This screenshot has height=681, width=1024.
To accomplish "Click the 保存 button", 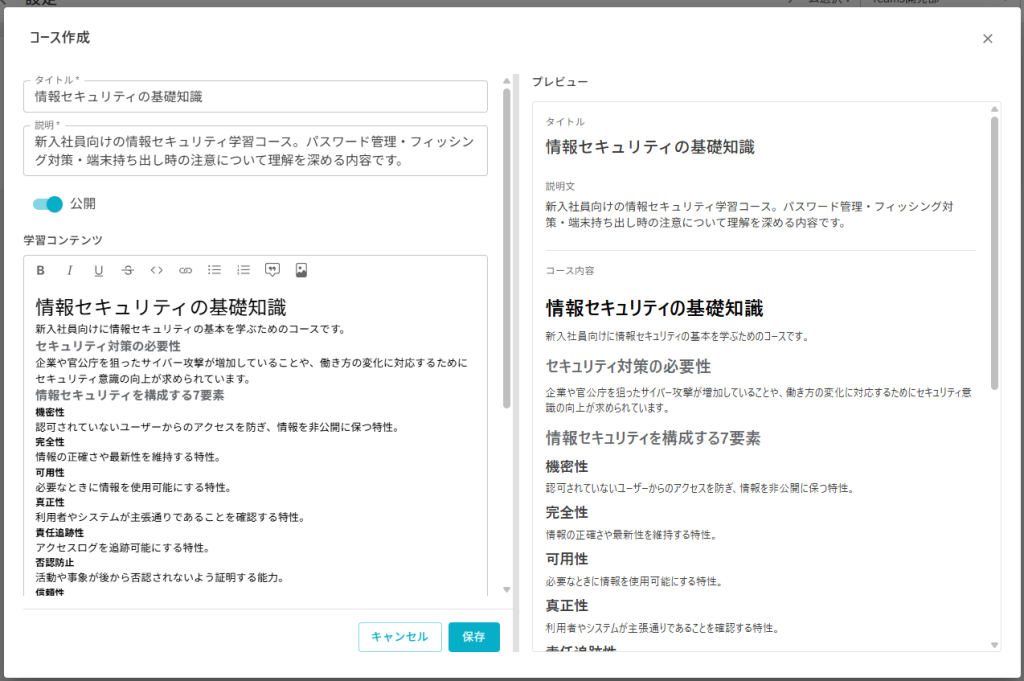I will click(x=474, y=637).
